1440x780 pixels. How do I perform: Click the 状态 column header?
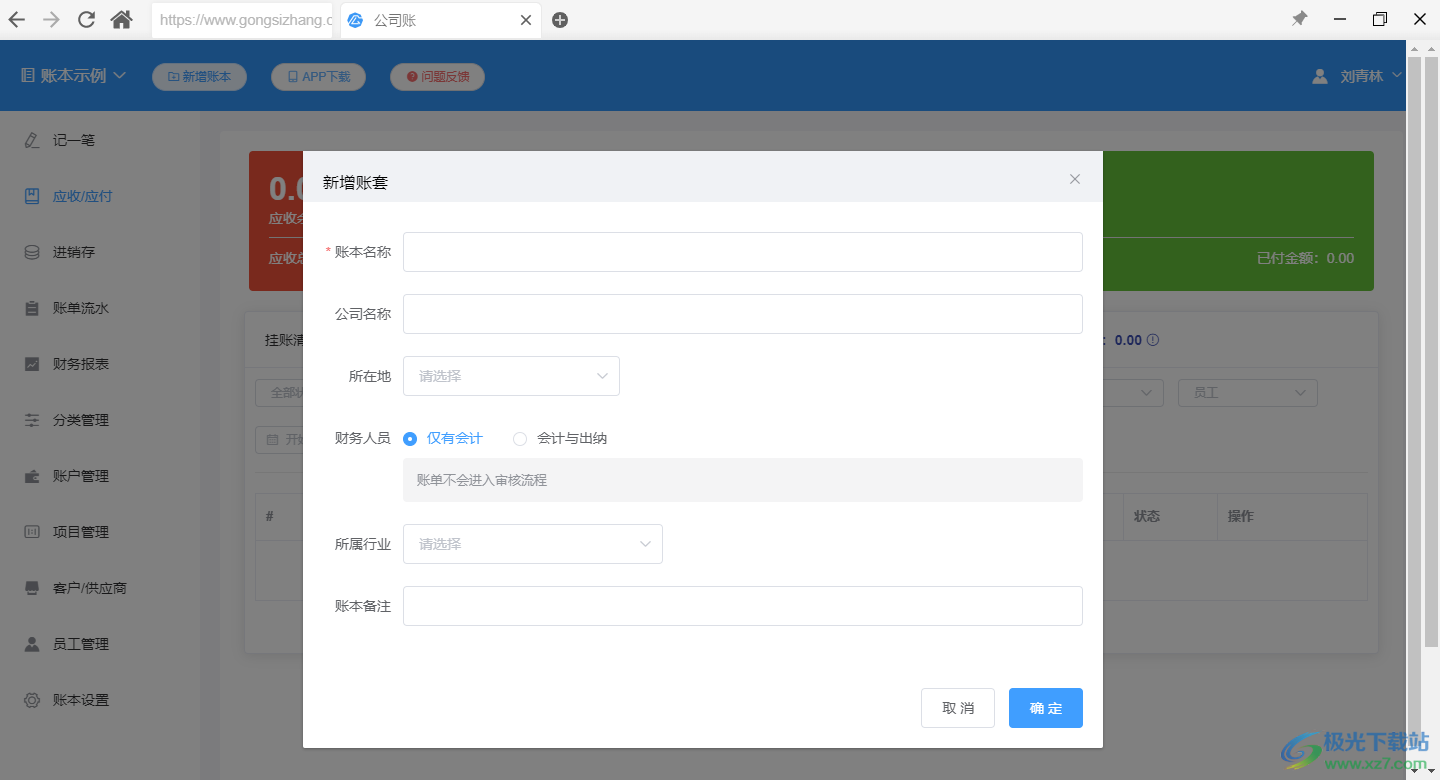tap(1146, 516)
